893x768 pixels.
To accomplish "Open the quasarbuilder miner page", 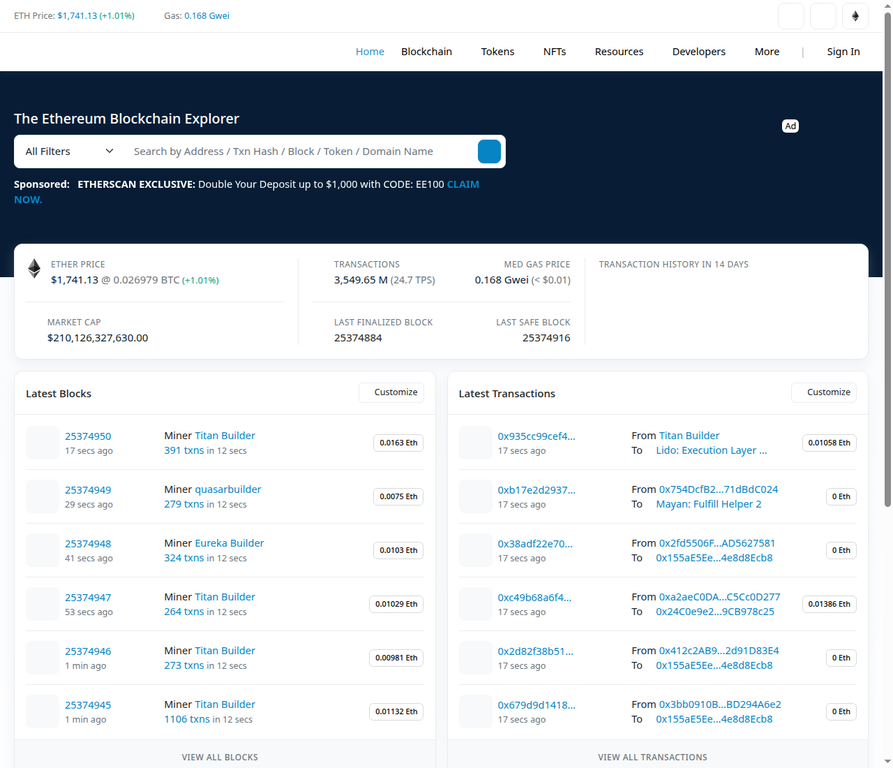I will click(x=228, y=490).
